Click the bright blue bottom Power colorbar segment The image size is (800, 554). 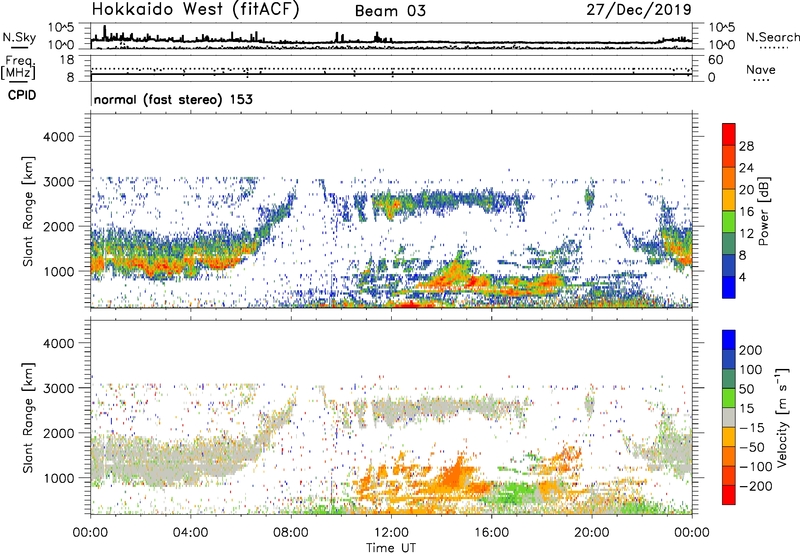(x=729, y=287)
